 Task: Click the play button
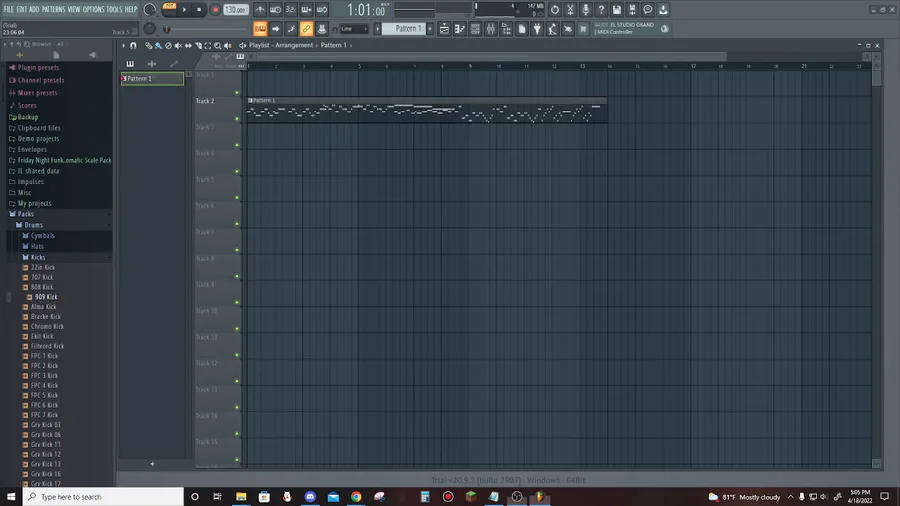point(184,10)
